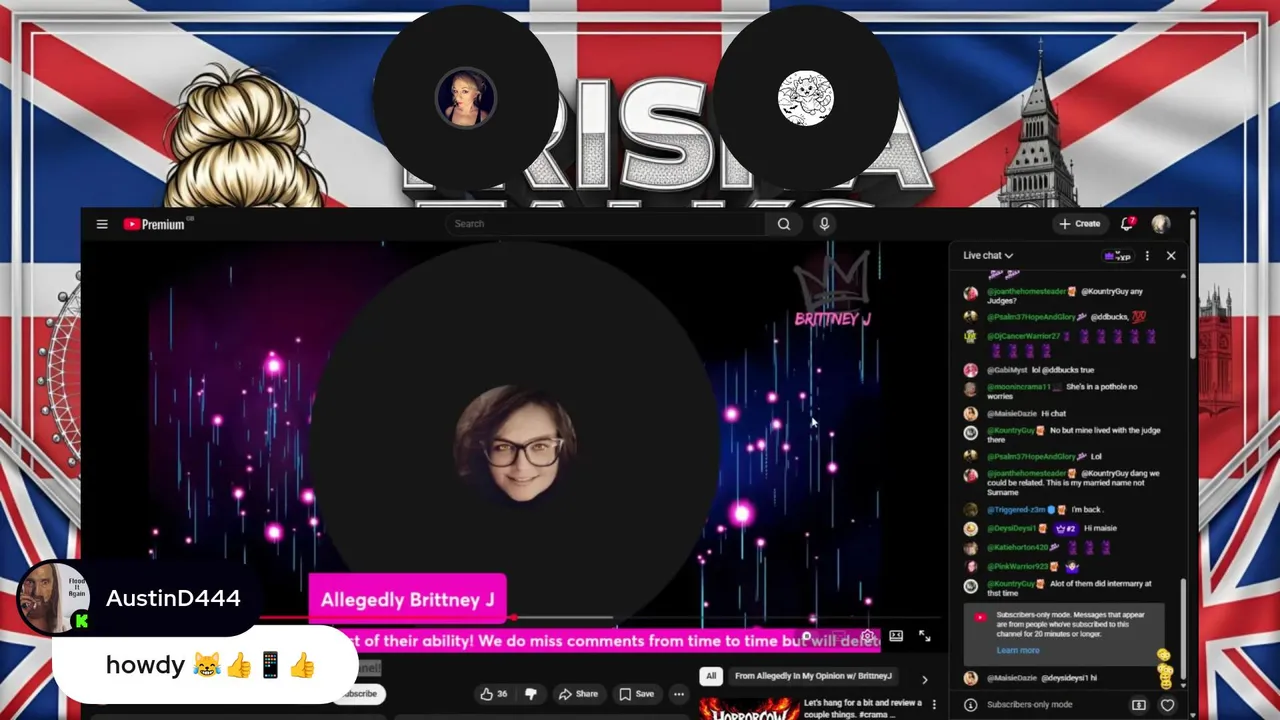1280x720 pixels.
Task: Dislike the video with thumbs down
Action: point(531,694)
